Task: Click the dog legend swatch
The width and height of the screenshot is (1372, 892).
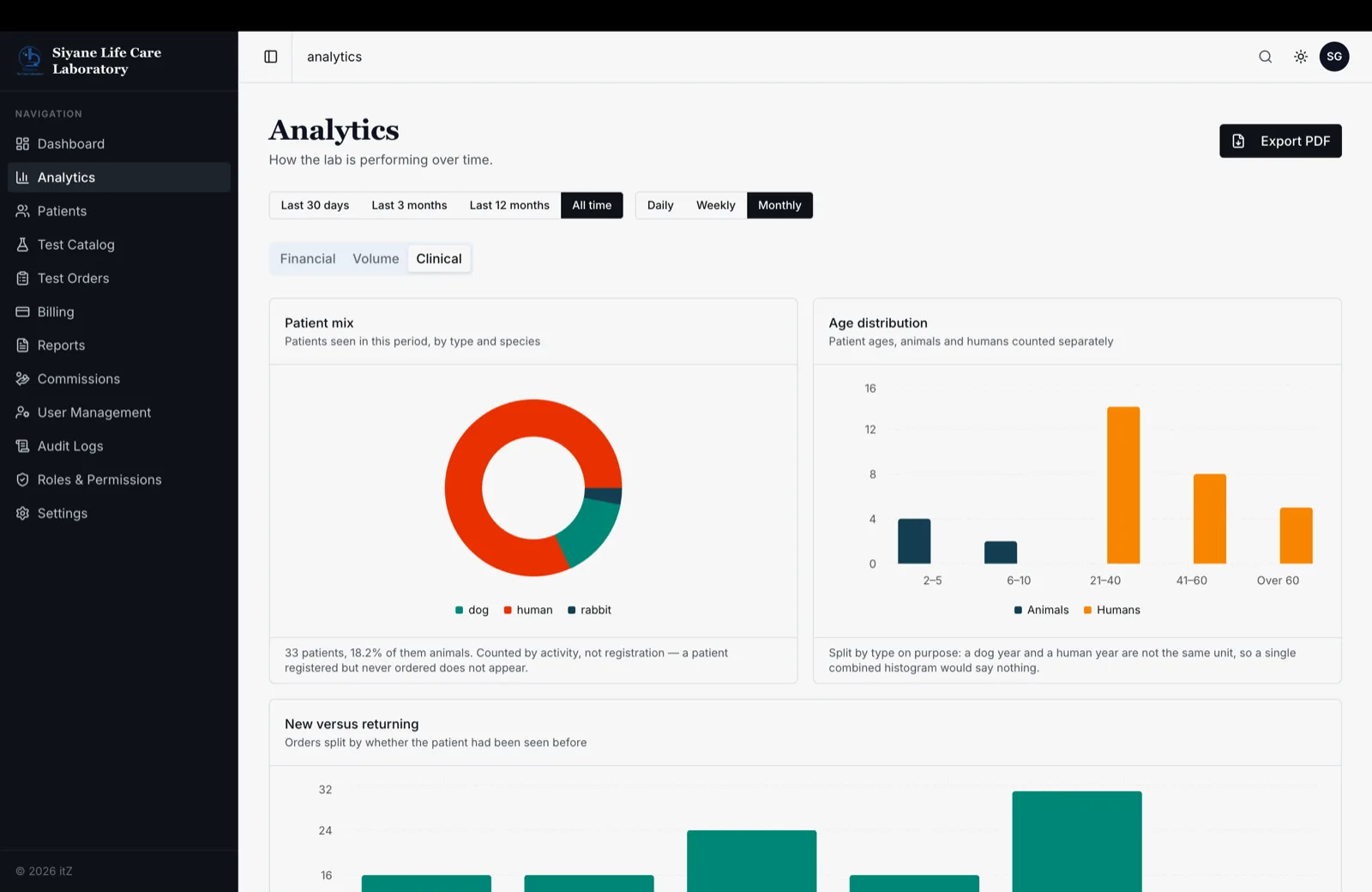Action: pyautogui.click(x=459, y=610)
